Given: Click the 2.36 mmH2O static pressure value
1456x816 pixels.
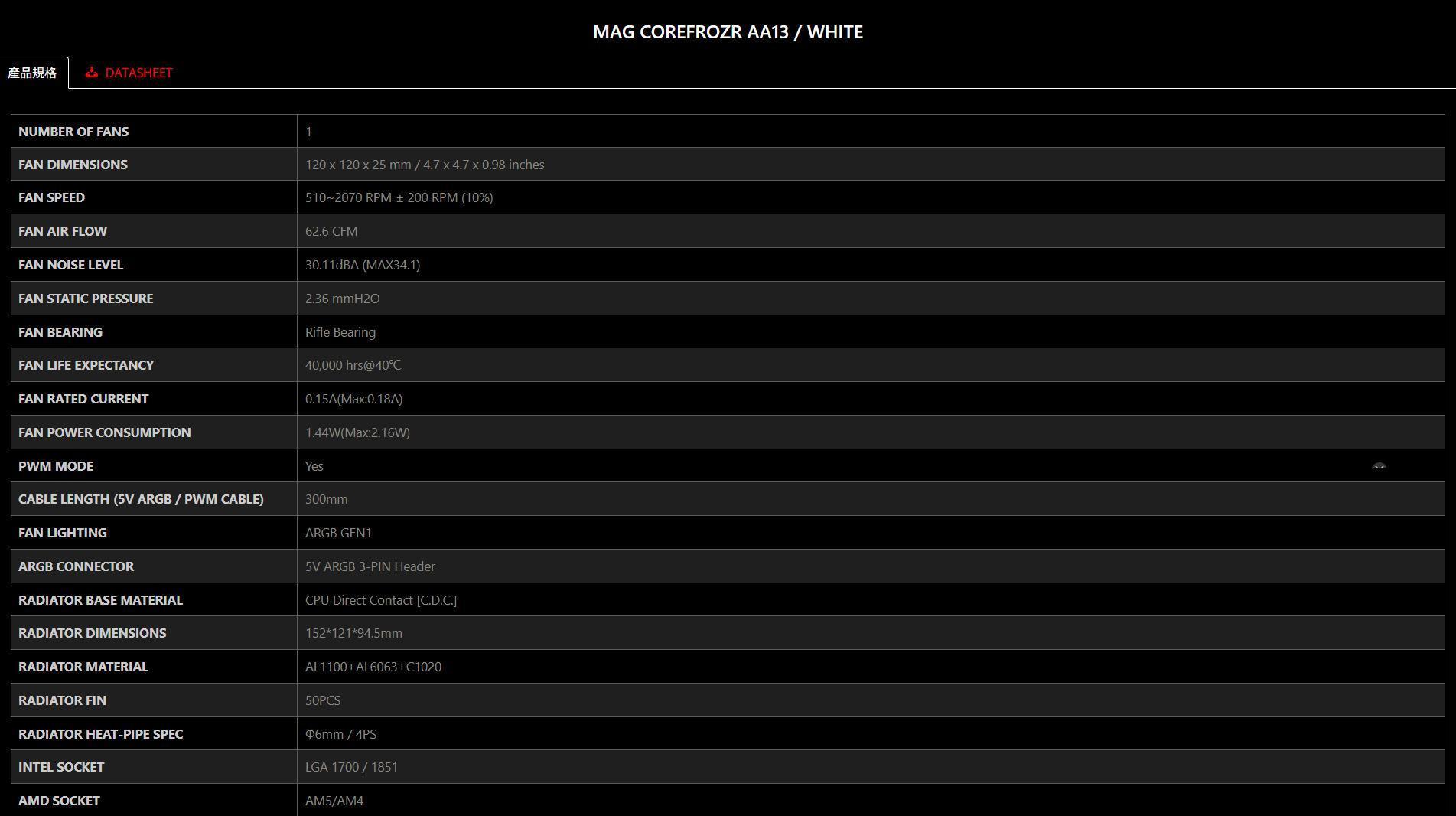Looking at the screenshot, I should coord(342,299).
